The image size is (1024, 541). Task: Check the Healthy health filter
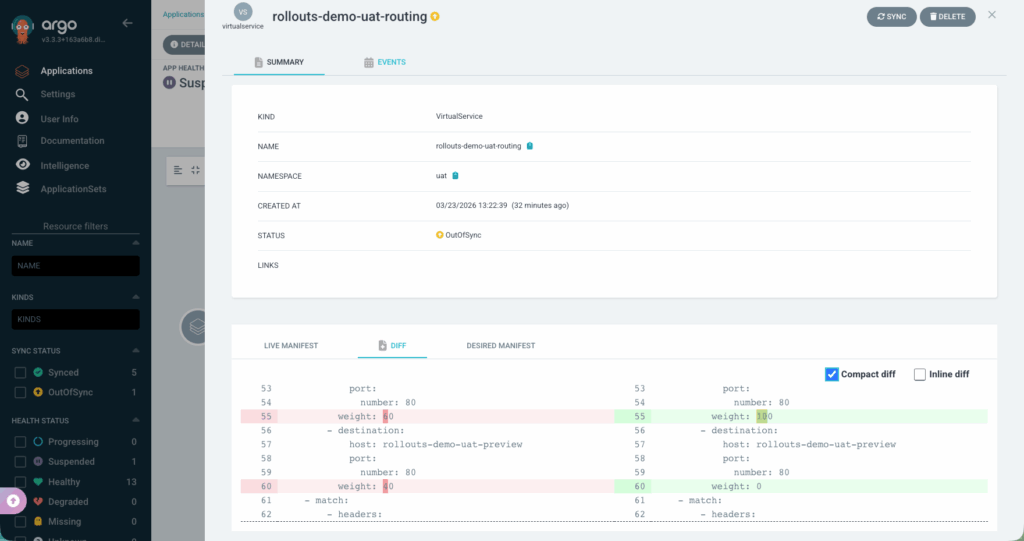point(20,482)
